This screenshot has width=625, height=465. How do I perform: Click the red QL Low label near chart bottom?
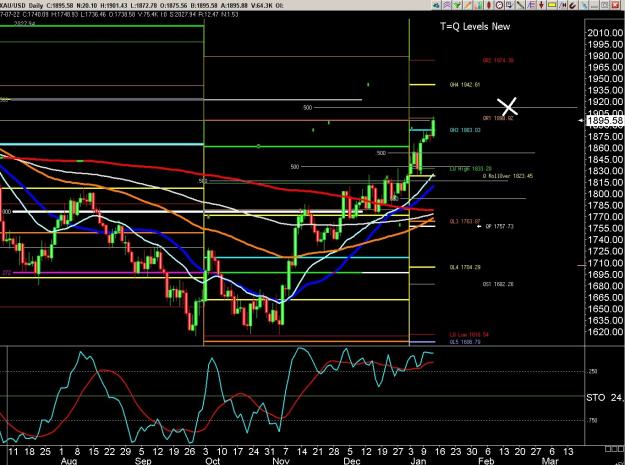[x=469, y=335]
